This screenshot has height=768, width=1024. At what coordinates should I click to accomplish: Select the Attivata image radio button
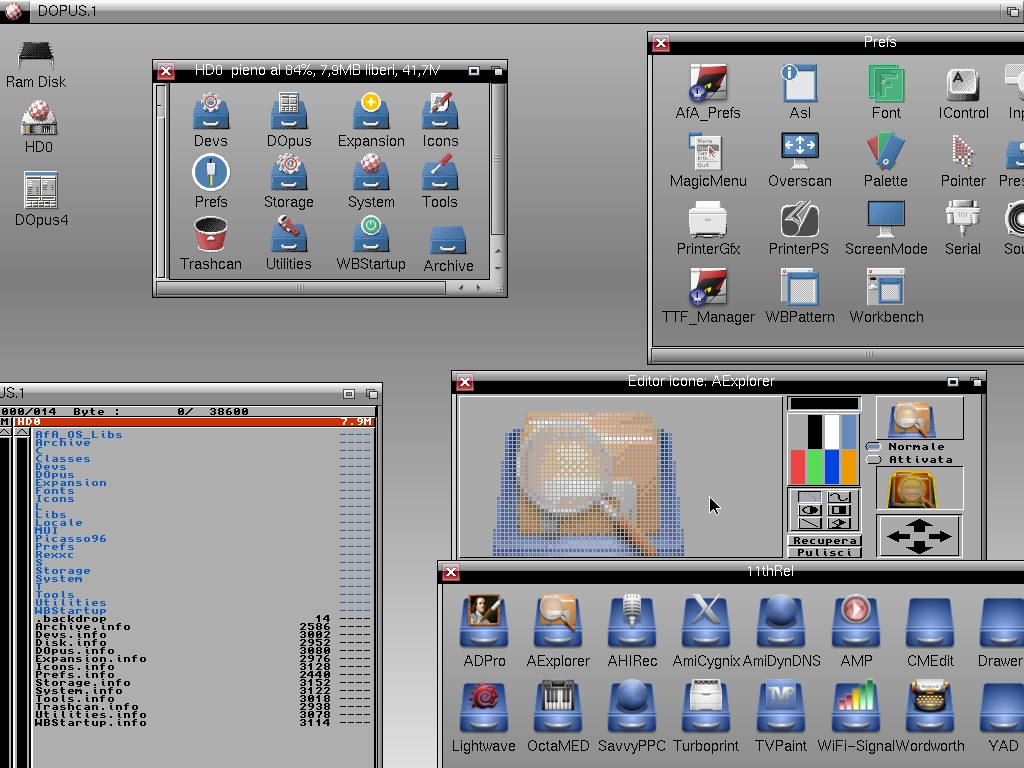[x=873, y=460]
